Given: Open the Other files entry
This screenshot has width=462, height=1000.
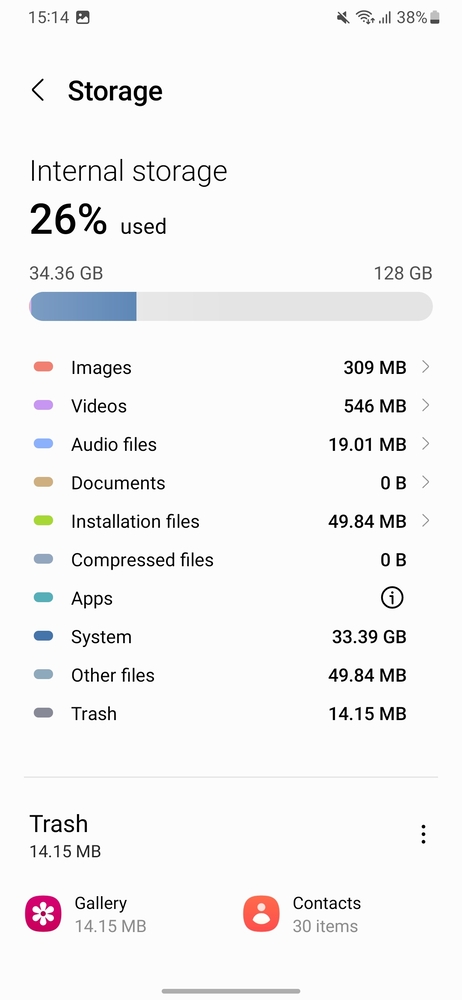Looking at the screenshot, I should [x=231, y=675].
